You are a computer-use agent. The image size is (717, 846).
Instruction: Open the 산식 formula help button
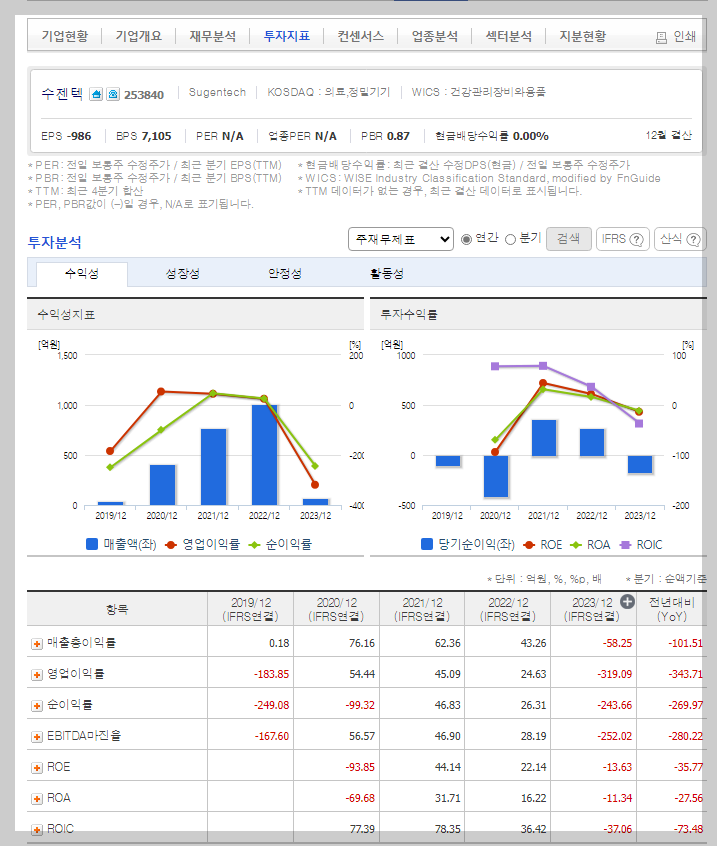pos(680,239)
